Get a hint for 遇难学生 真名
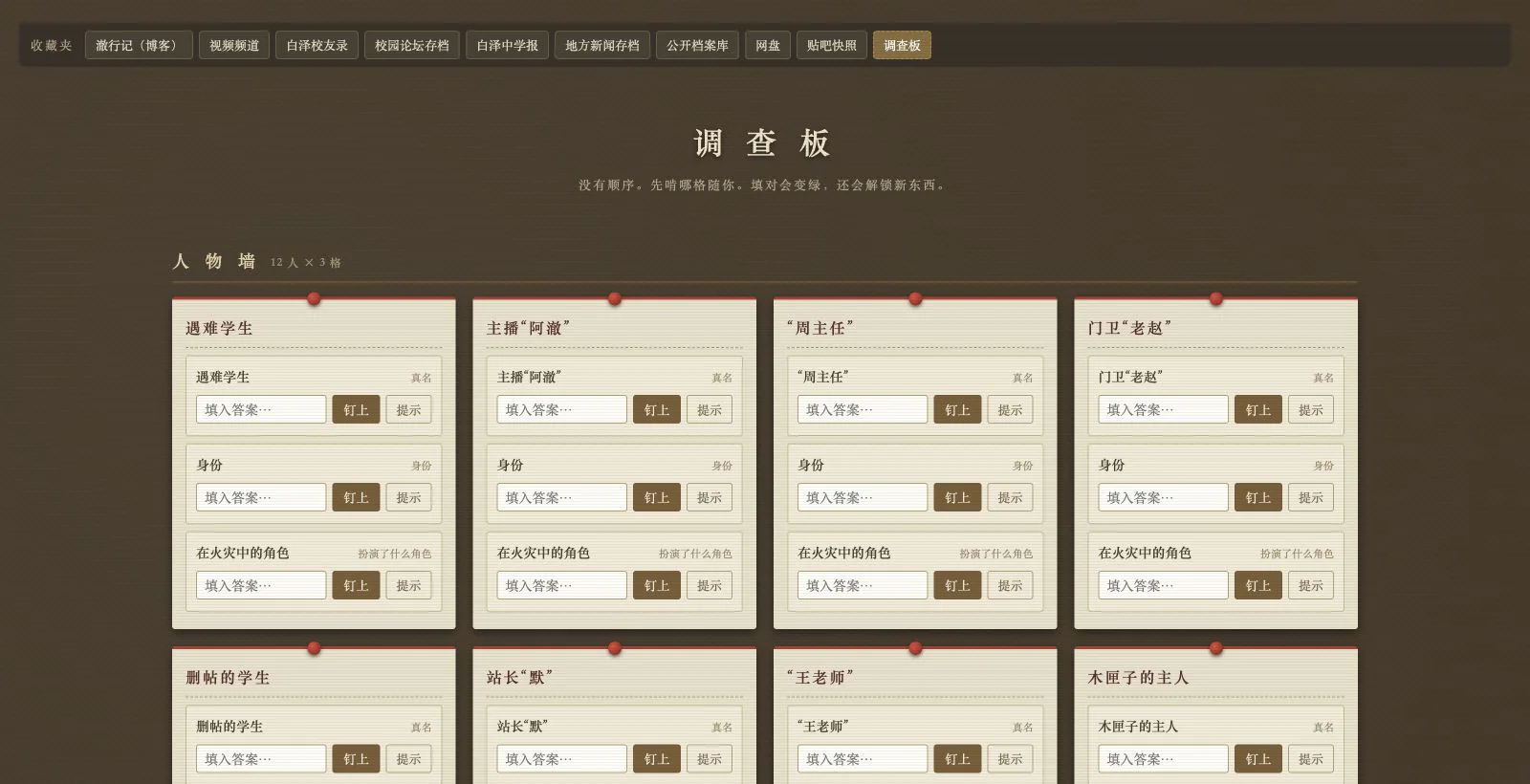The height and width of the screenshot is (784, 1530). coord(408,409)
